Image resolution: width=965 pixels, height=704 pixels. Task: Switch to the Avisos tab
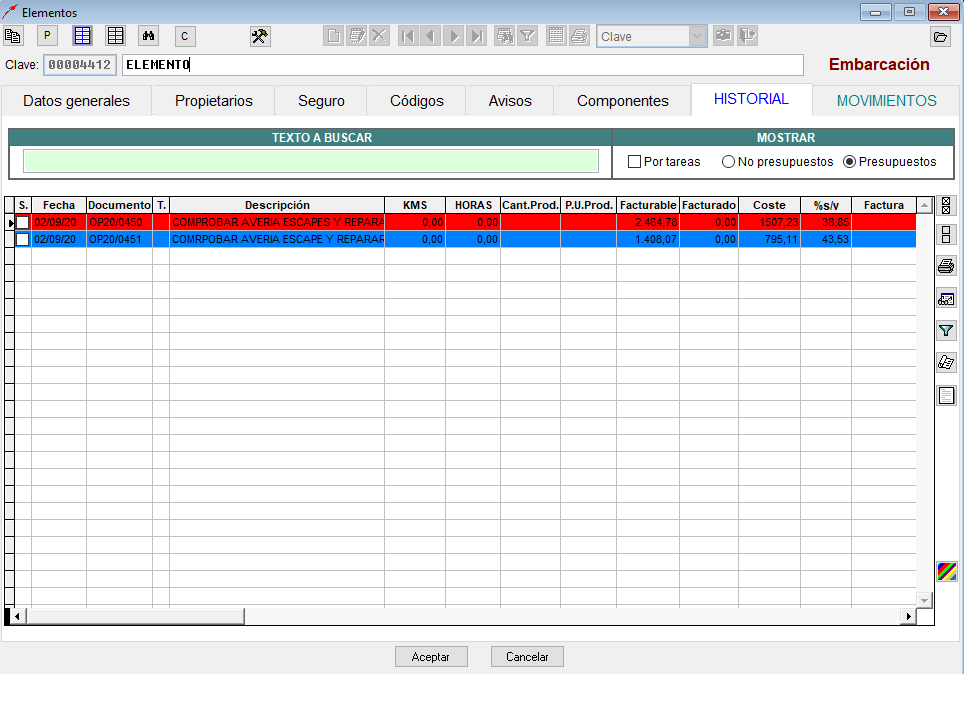510,101
